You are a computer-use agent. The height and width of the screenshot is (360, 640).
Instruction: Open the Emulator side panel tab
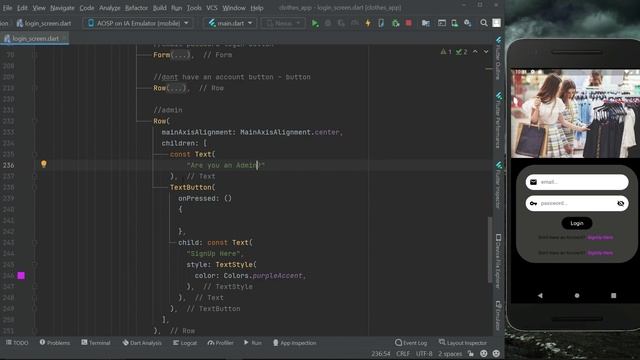[498, 316]
